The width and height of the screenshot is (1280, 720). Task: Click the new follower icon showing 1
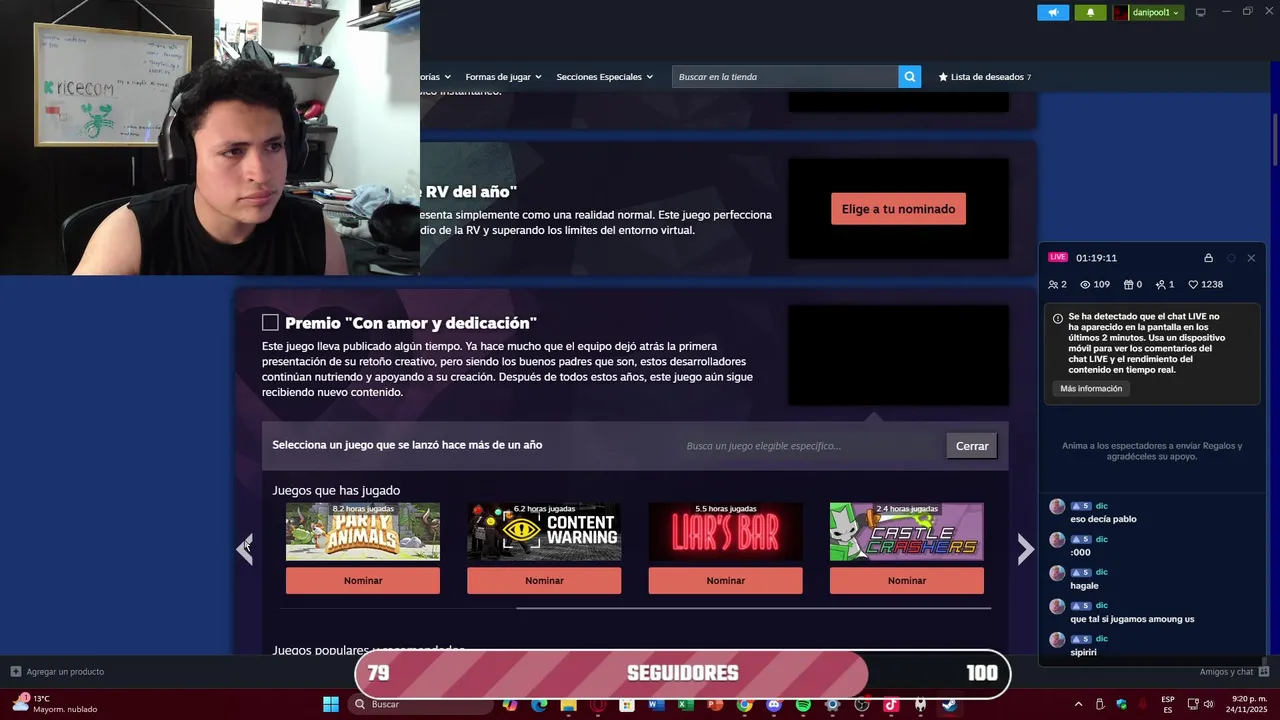pos(1161,285)
